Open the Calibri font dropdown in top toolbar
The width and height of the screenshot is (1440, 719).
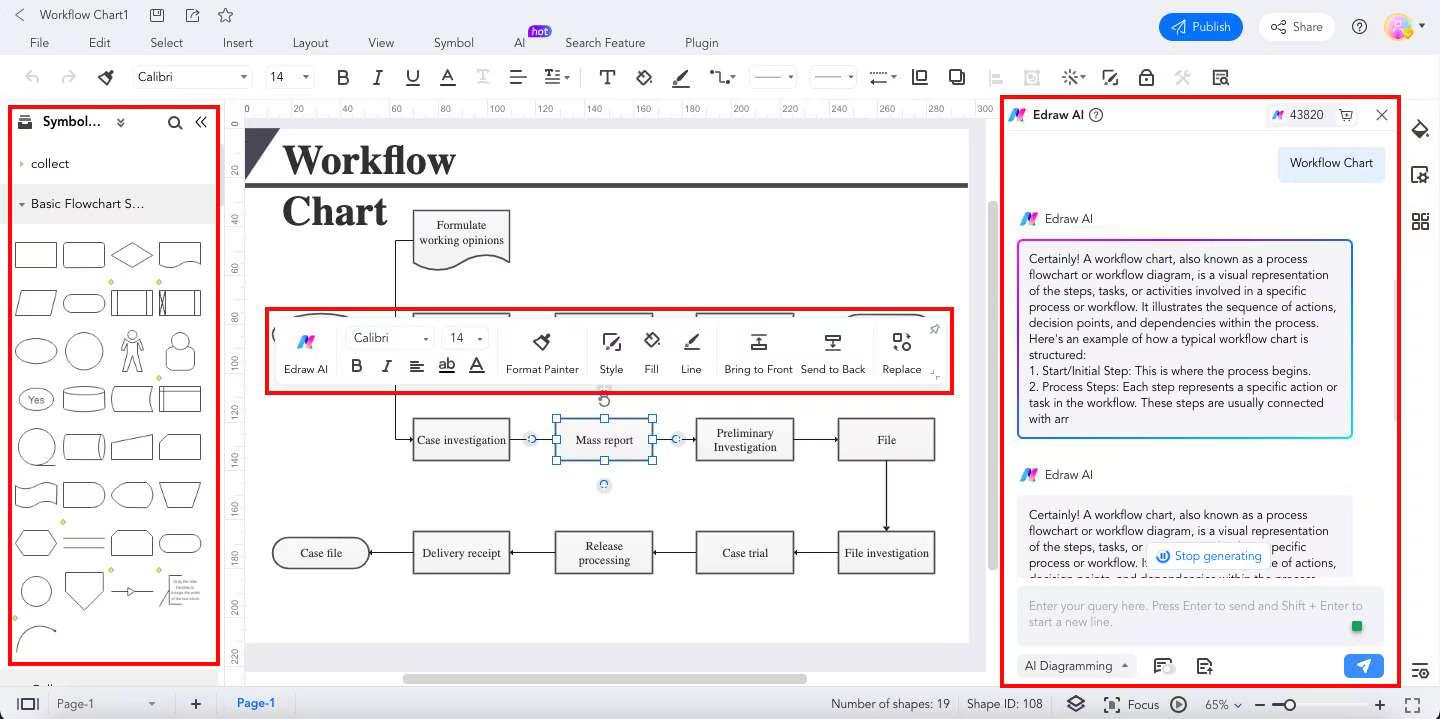[192, 77]
